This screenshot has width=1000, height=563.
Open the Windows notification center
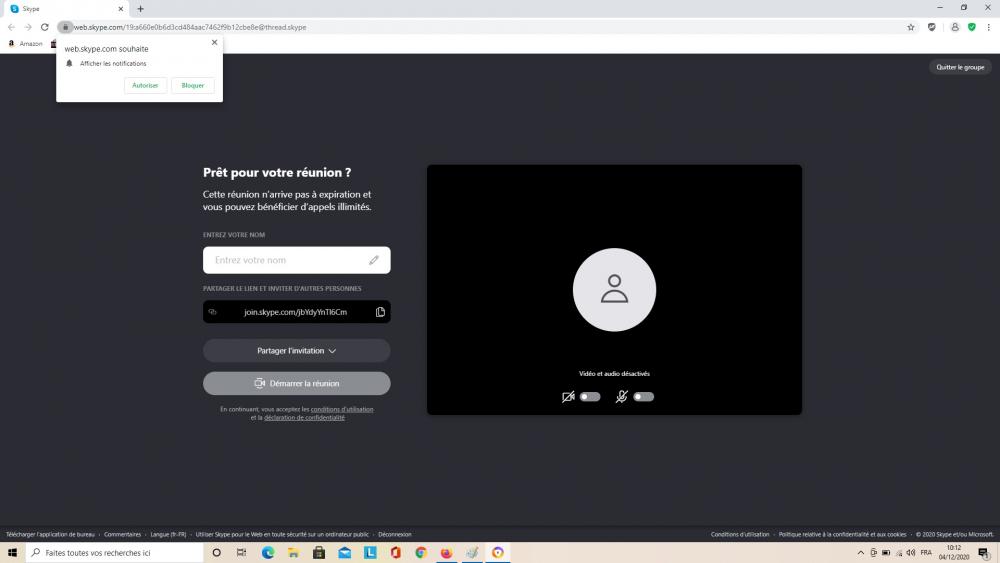point(983,552)
